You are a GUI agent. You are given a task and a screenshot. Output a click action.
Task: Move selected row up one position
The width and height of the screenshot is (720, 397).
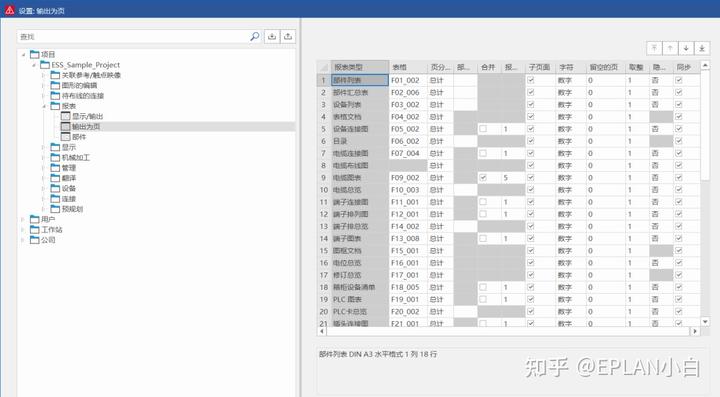coord(670,48)
